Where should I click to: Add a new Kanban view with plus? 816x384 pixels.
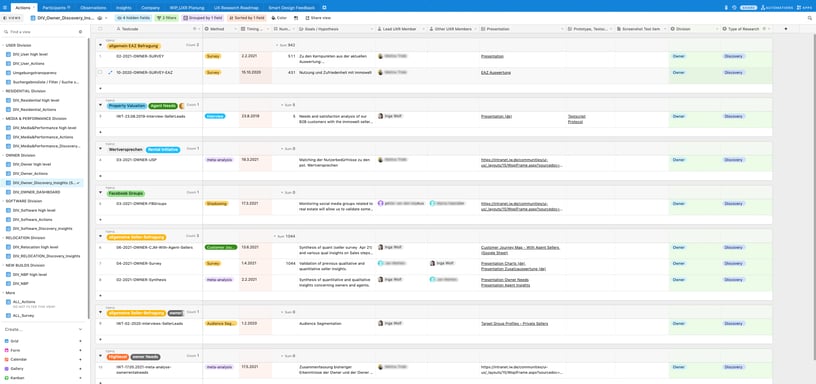click(x=80, y=378)
